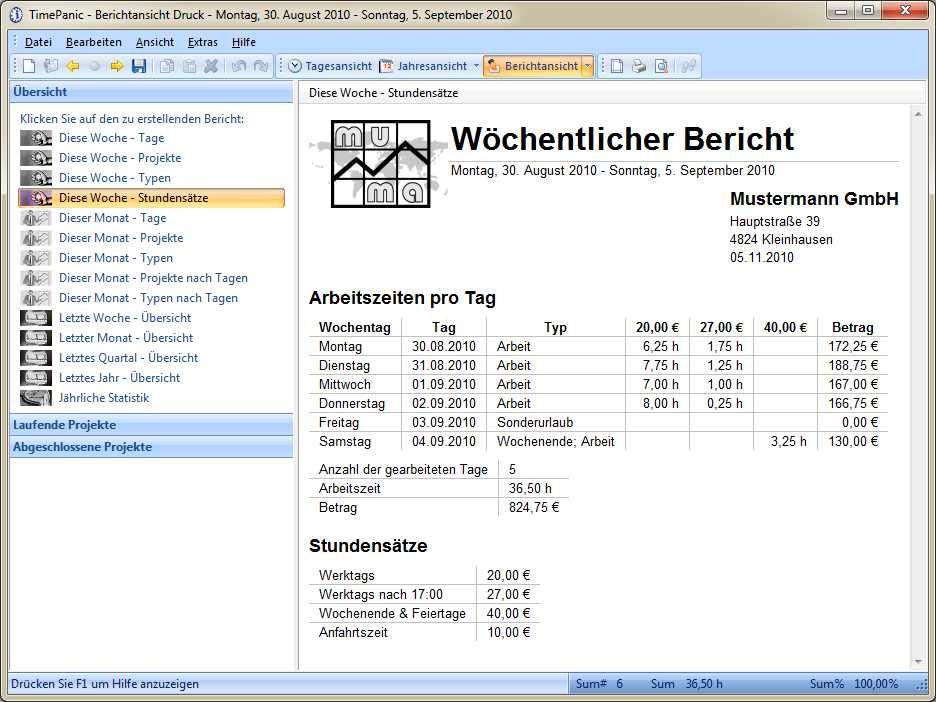
Task: Open the Dieser Monat - Projekte report
Action: coord(120,238)
